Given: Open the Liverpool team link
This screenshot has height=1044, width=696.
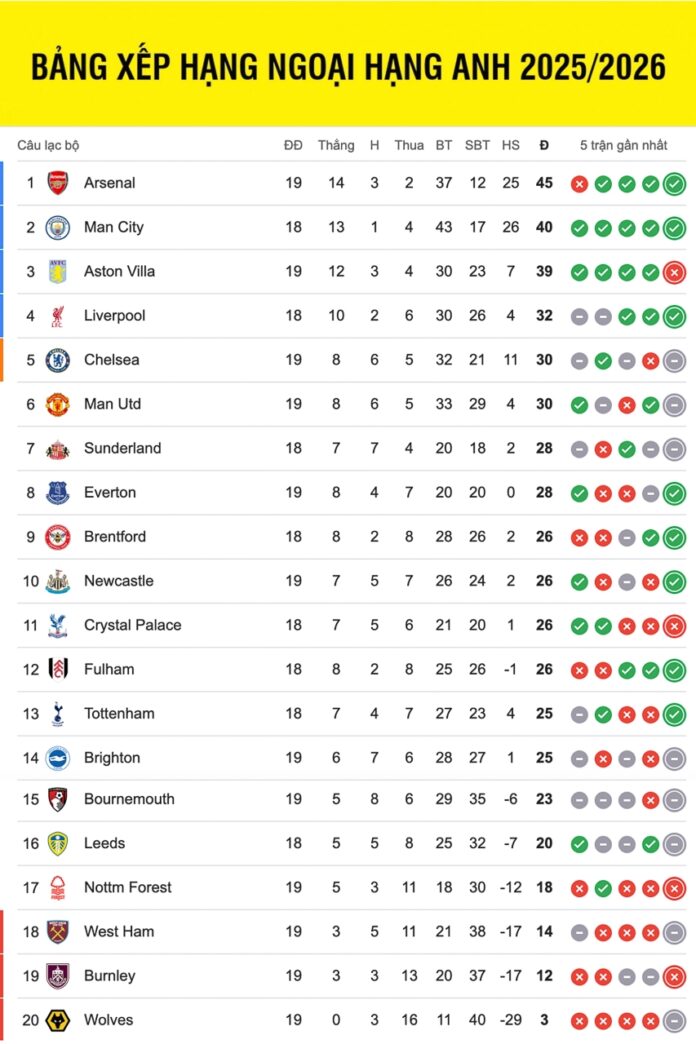Looking at the screenshot, I should click(114, 316).
